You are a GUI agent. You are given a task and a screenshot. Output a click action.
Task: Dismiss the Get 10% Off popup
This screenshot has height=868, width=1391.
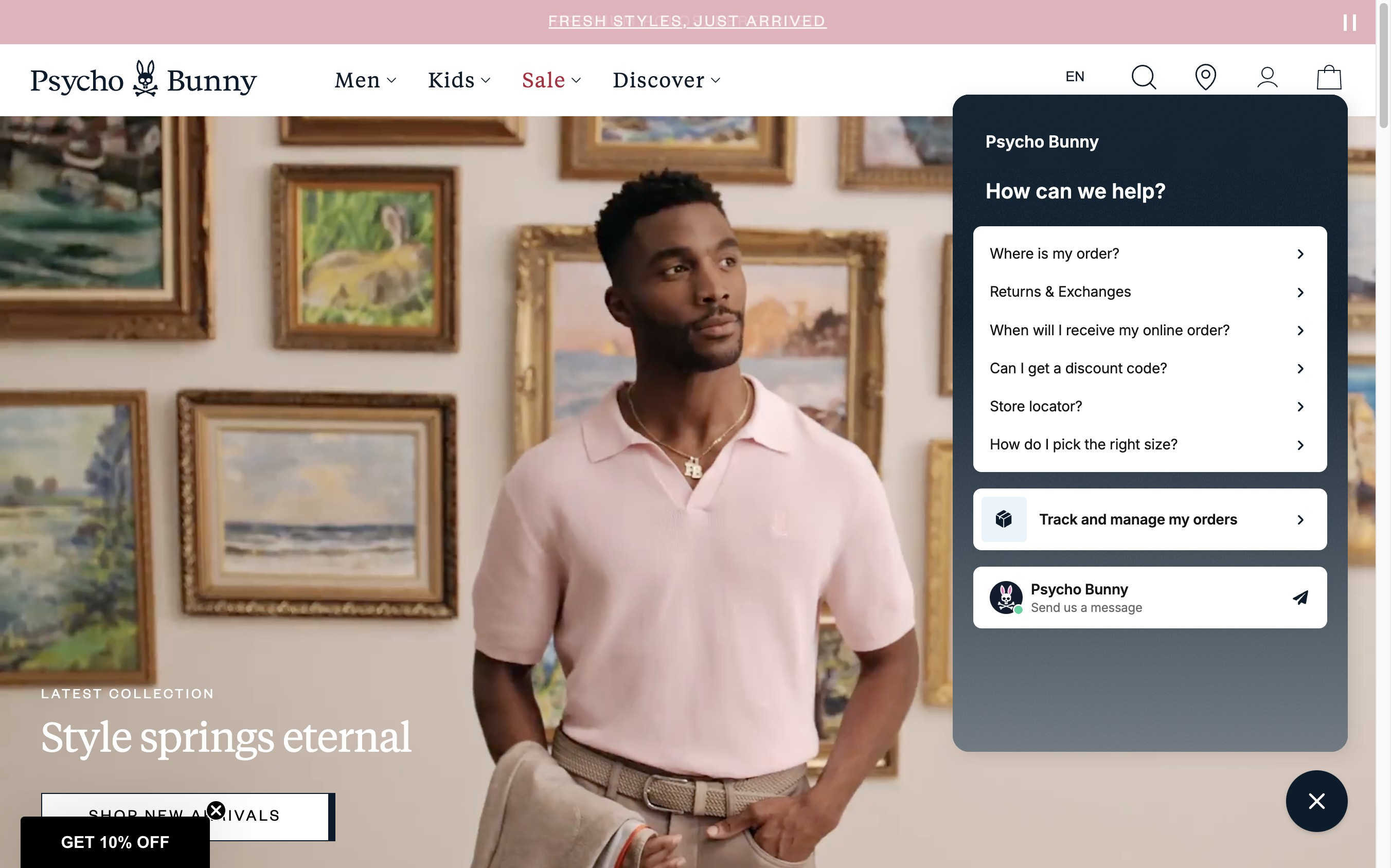(216, 810)
